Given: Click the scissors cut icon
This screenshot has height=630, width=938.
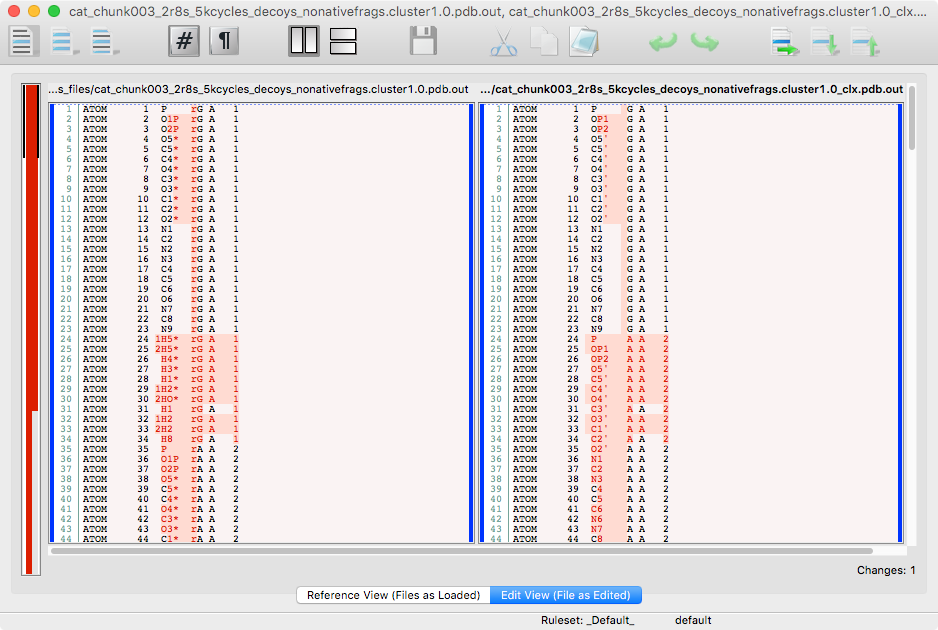Looking at the screenshot, I should click(x=503, y=42).
